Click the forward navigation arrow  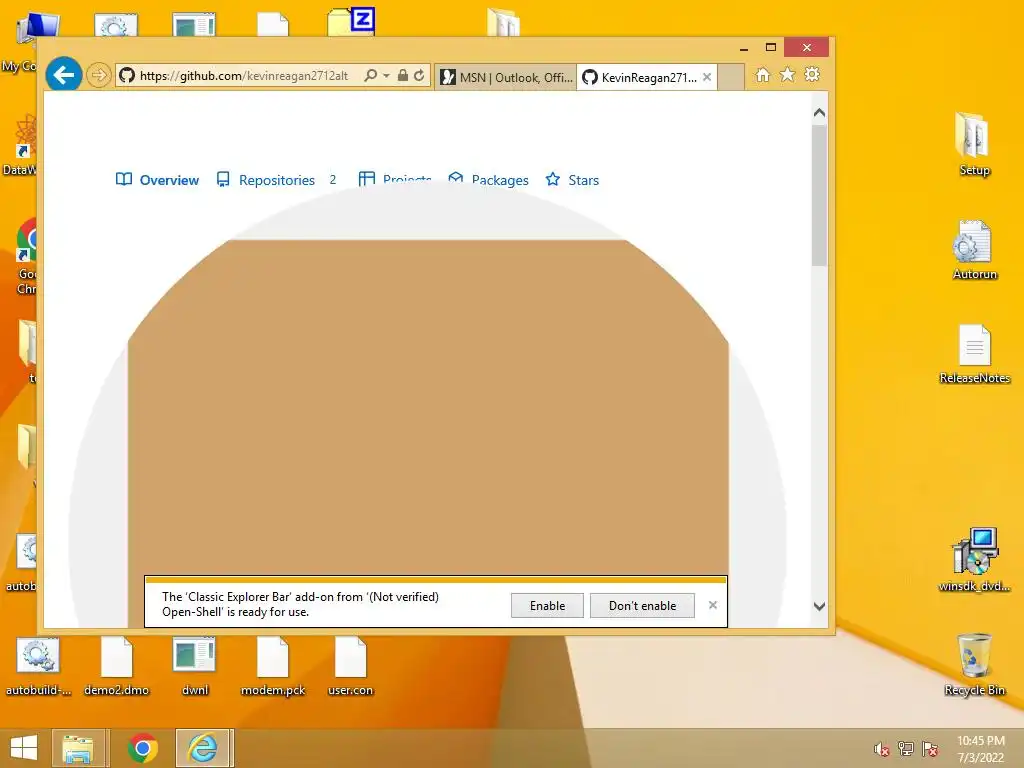pos(99,75)
